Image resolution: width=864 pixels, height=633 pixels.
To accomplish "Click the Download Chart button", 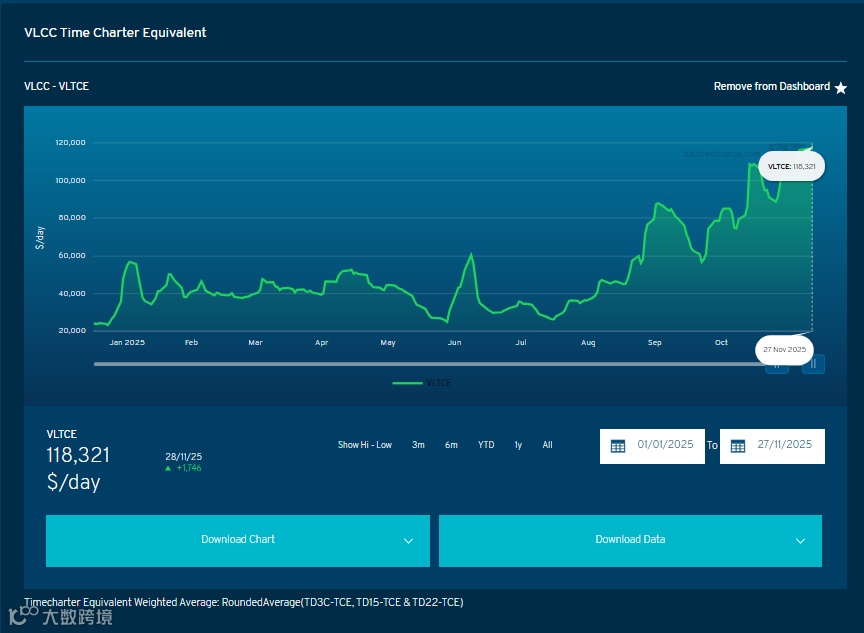I will click(x=237, y=540).
